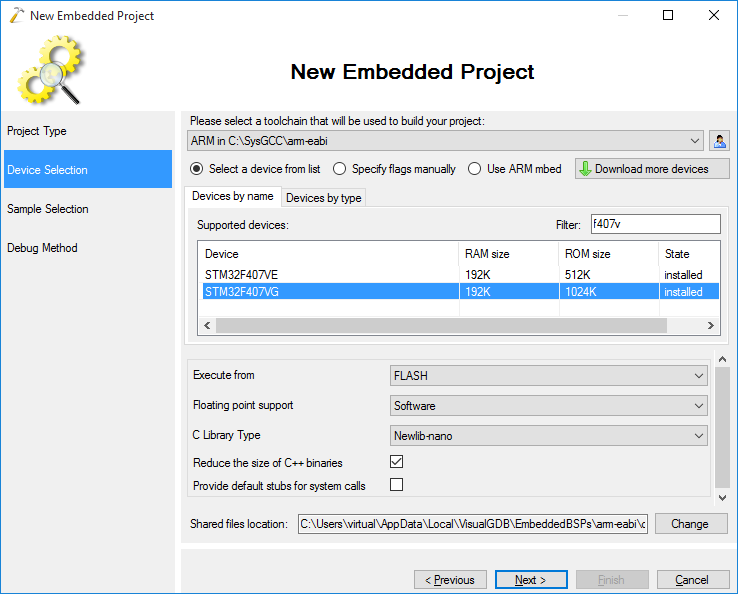Select the 'Select a device from list' radio button
The width and height of the screenshot is (738, 594).
pyautogui.click(x=196, y=169)
